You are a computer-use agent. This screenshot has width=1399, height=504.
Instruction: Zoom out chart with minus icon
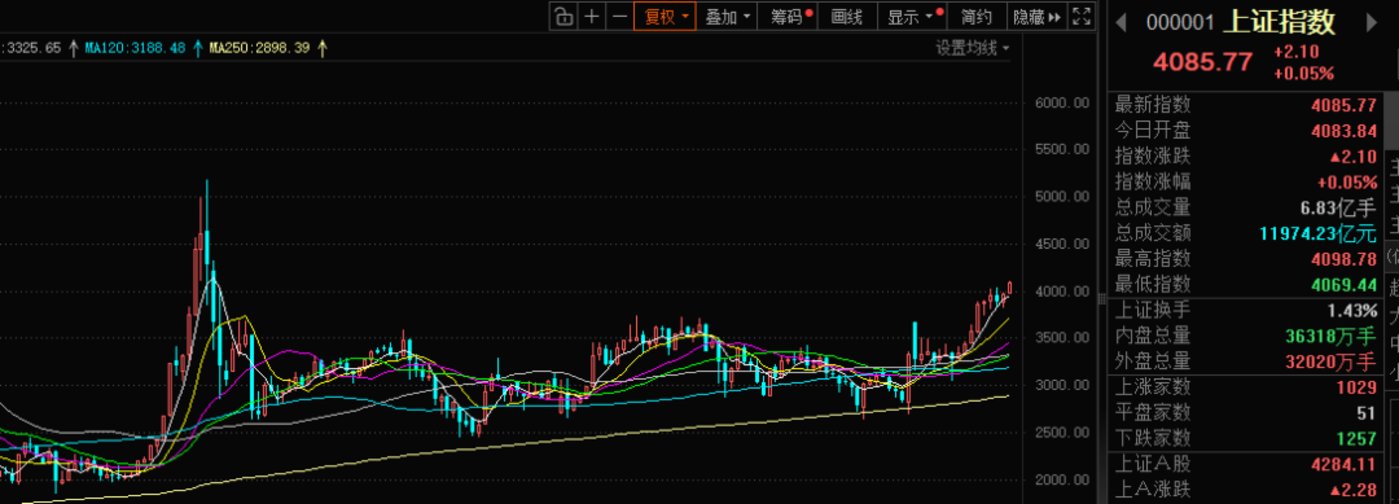click(x=619, y=16)
